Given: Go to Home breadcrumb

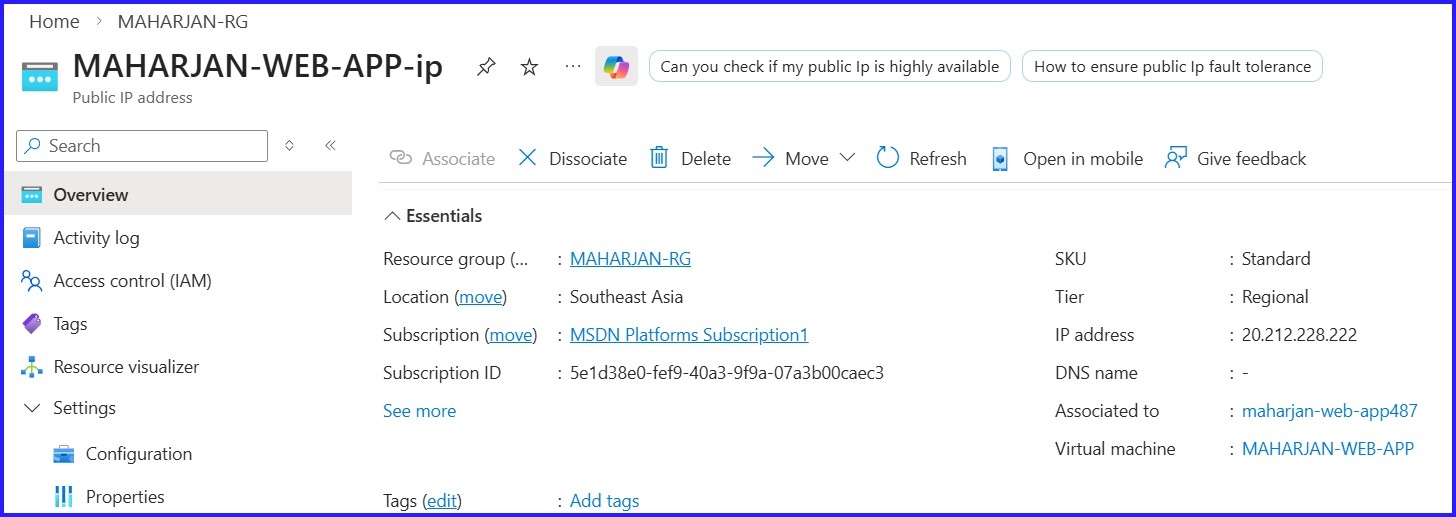Looking at the screenshot, I should (x=54, y=22).
